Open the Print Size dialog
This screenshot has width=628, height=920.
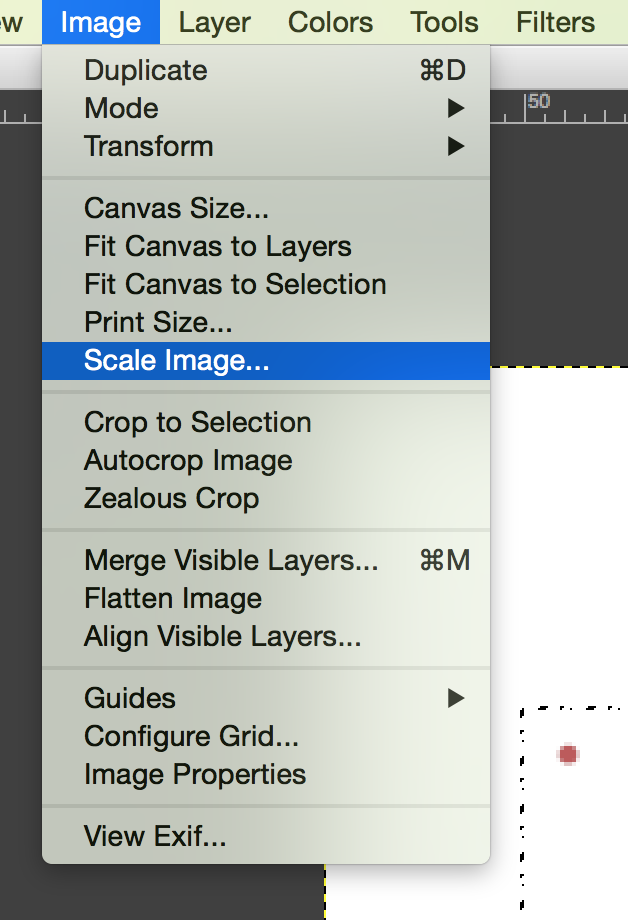click(266, 323)
